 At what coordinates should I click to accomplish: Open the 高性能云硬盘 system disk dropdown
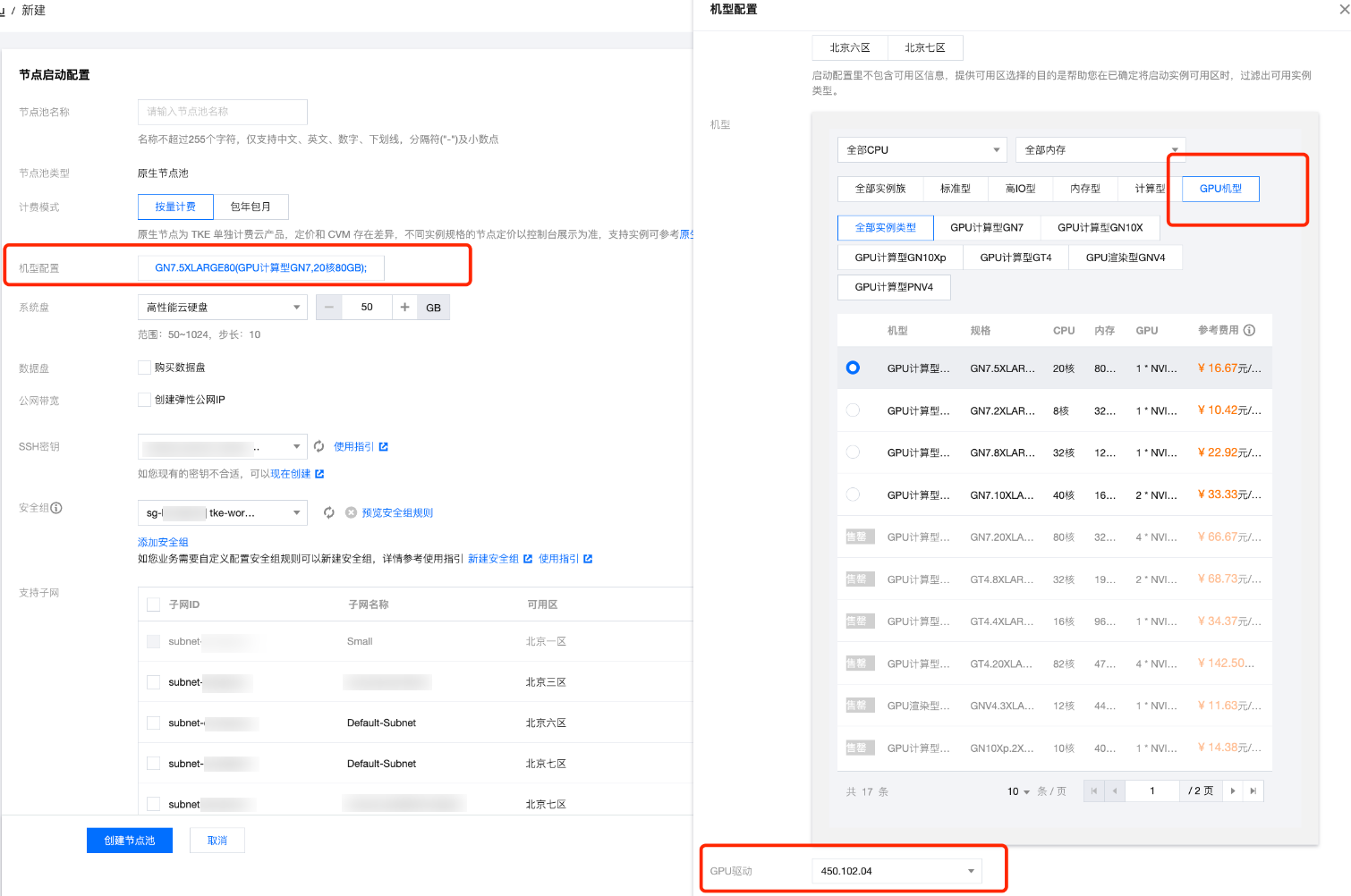(223, 307)
